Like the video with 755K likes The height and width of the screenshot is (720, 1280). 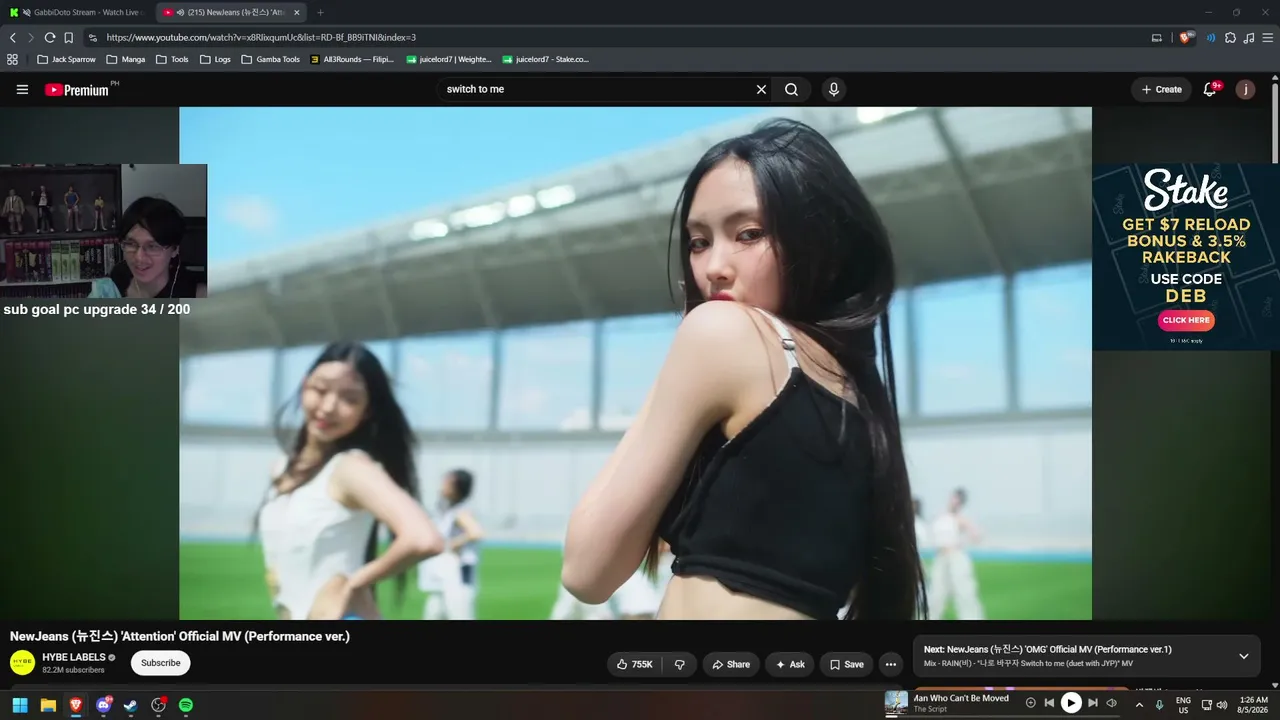tap(635, 664)
